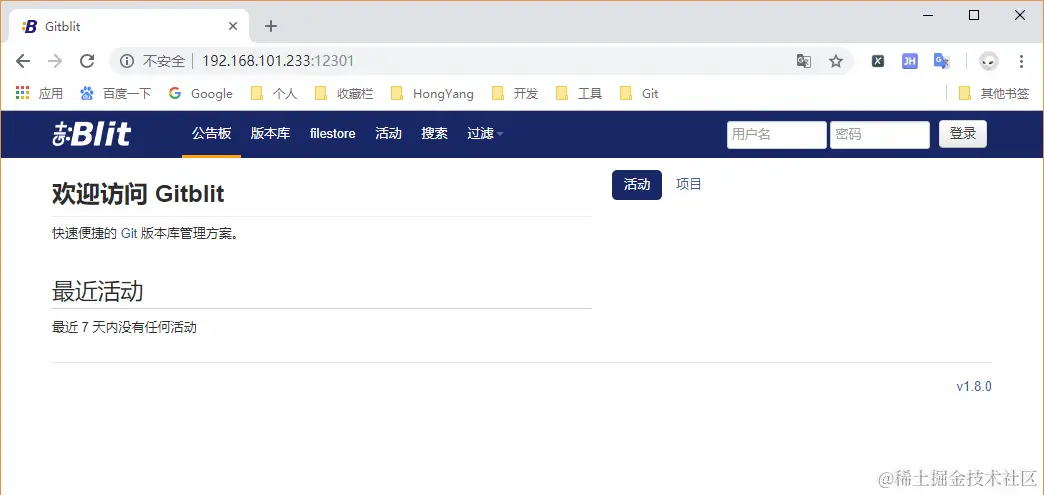This screenshot has width=1044, height=495.
Task: Open the translate page icon in address bar
Action: [804, 61]
